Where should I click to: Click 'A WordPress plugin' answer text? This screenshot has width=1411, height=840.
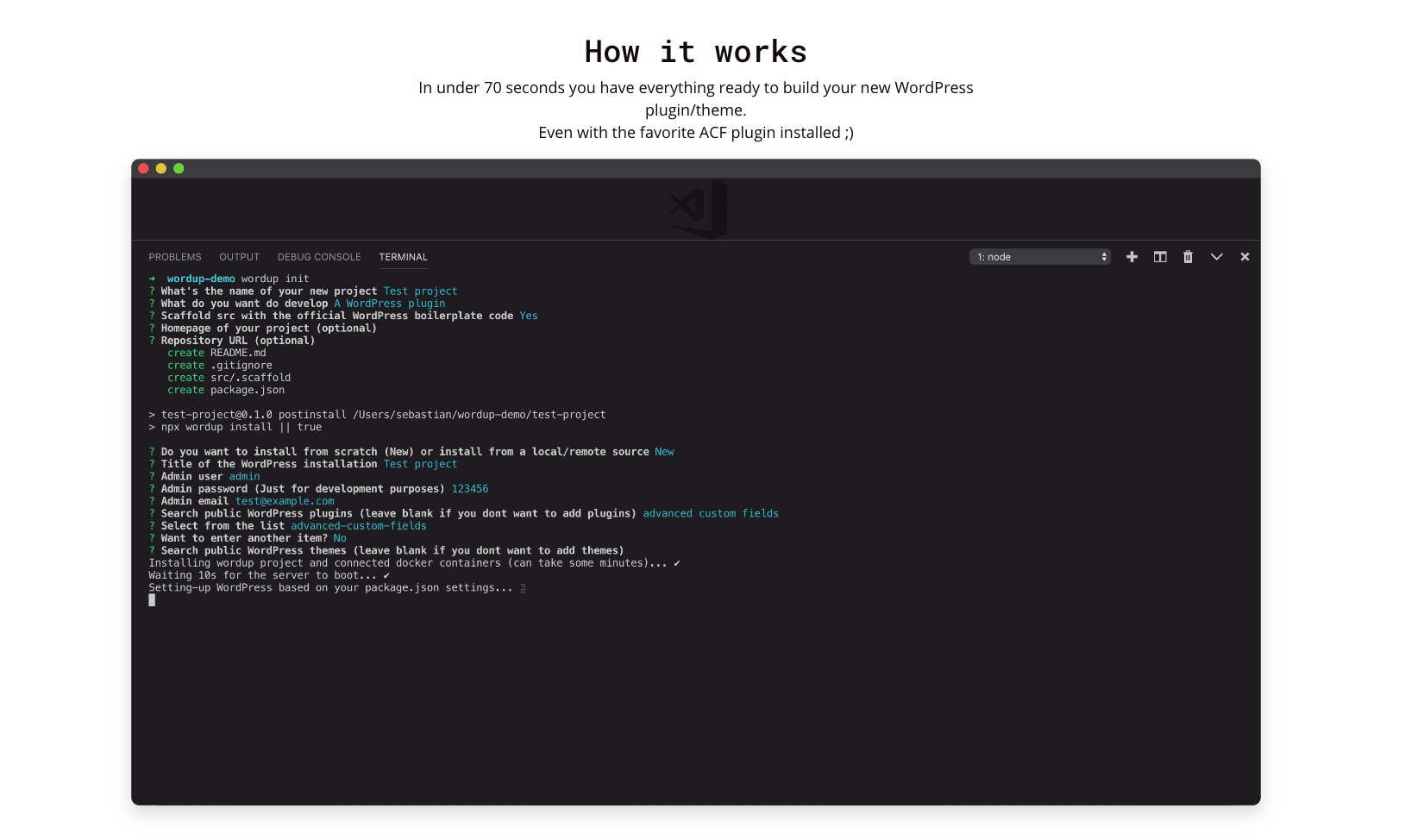click(x=390, y=304)
